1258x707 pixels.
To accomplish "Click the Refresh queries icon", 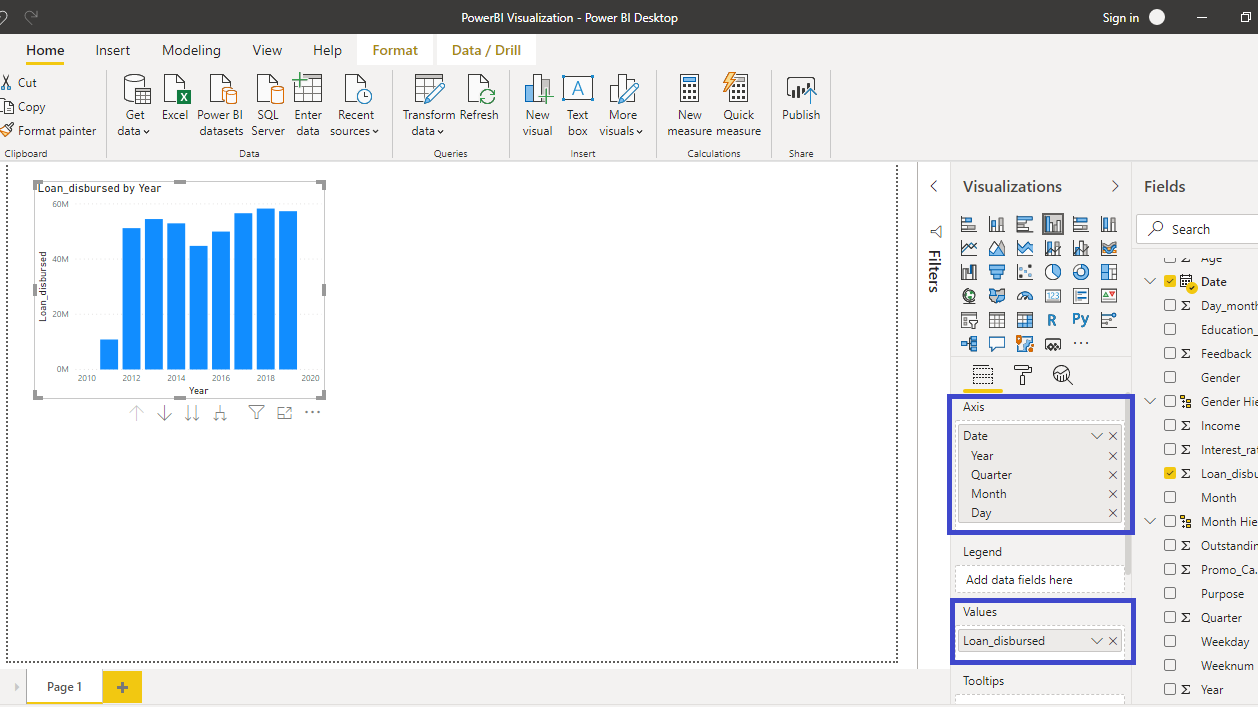I will [x=478, y=103].
